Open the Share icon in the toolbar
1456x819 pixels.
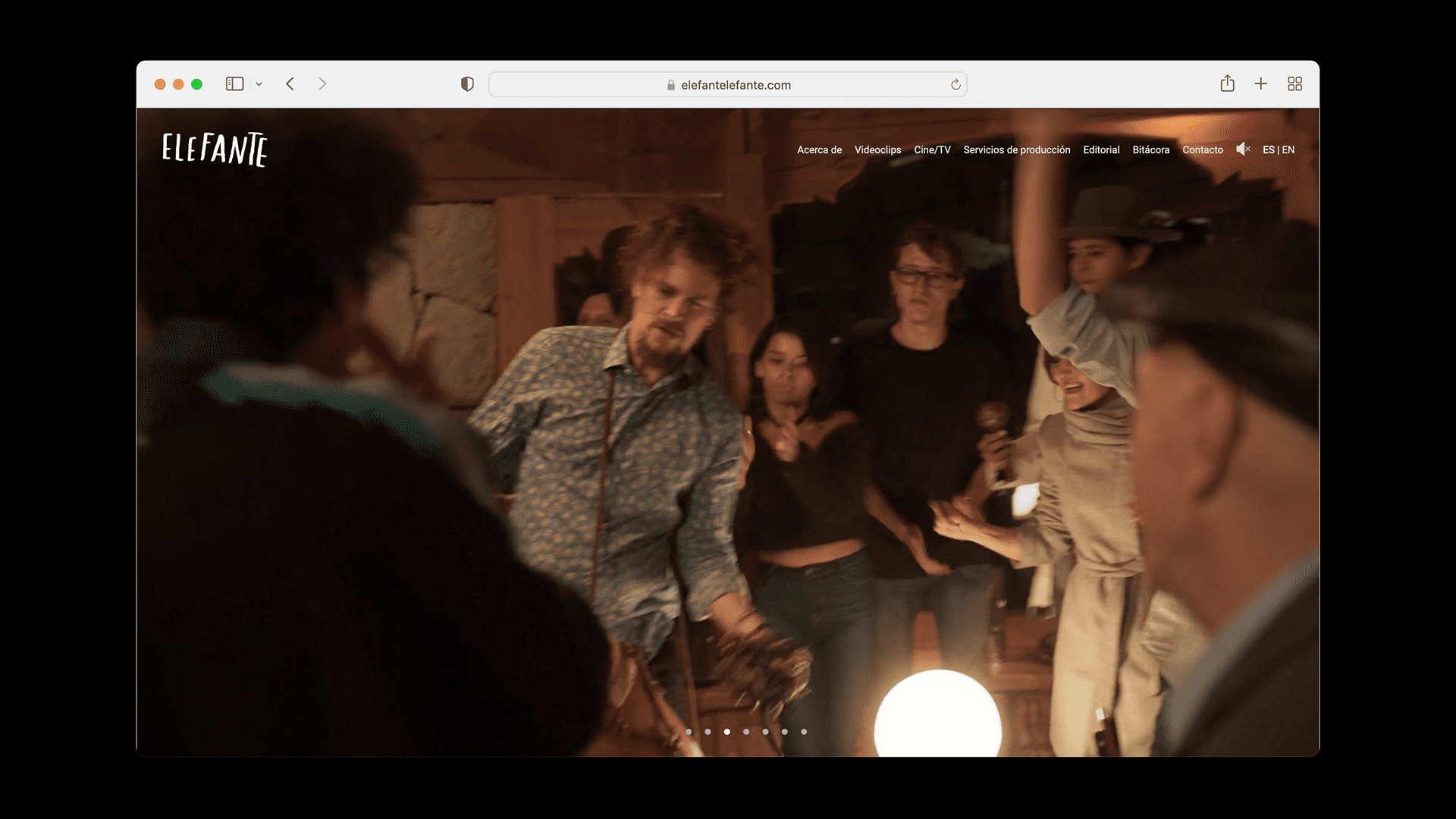(1228, 83)
